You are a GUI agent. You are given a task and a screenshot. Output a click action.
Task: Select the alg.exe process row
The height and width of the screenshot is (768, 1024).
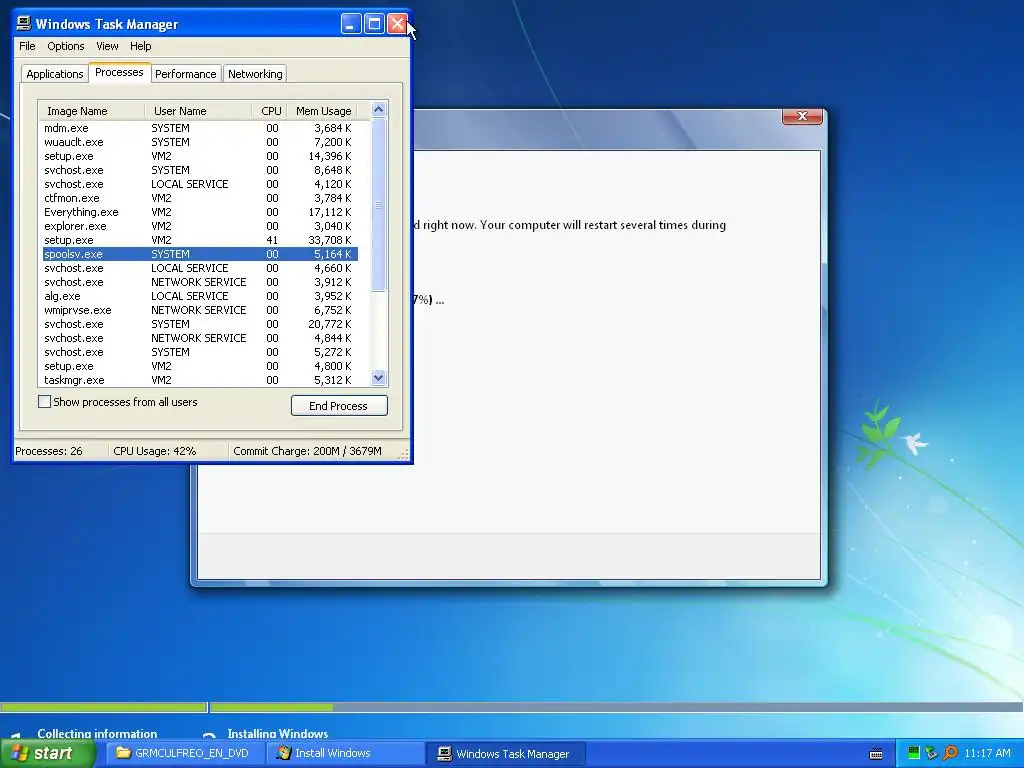click(x=200, y=296)
